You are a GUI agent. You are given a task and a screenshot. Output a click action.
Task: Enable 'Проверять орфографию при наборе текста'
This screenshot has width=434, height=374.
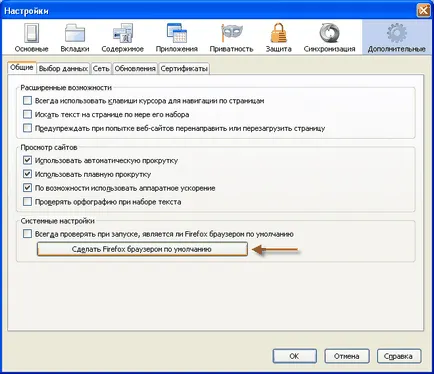tap(27, 202)
